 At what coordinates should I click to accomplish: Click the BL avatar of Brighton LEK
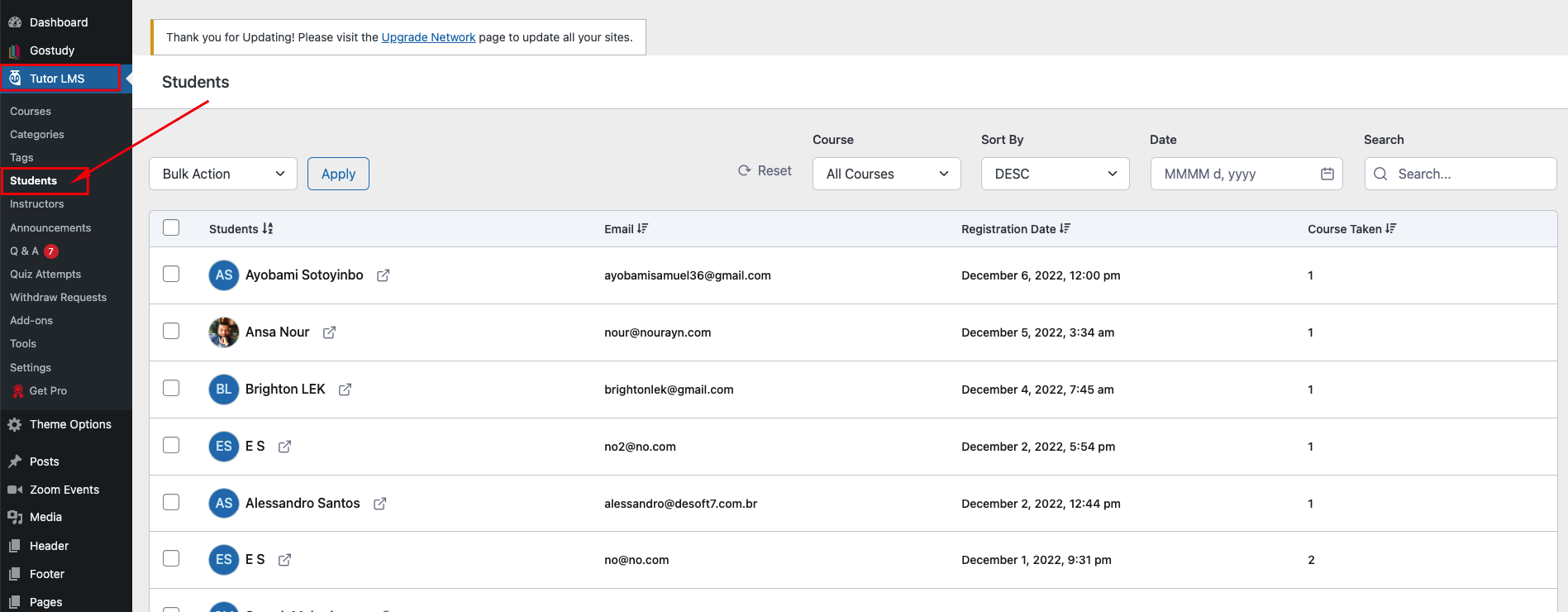point(224,390)
